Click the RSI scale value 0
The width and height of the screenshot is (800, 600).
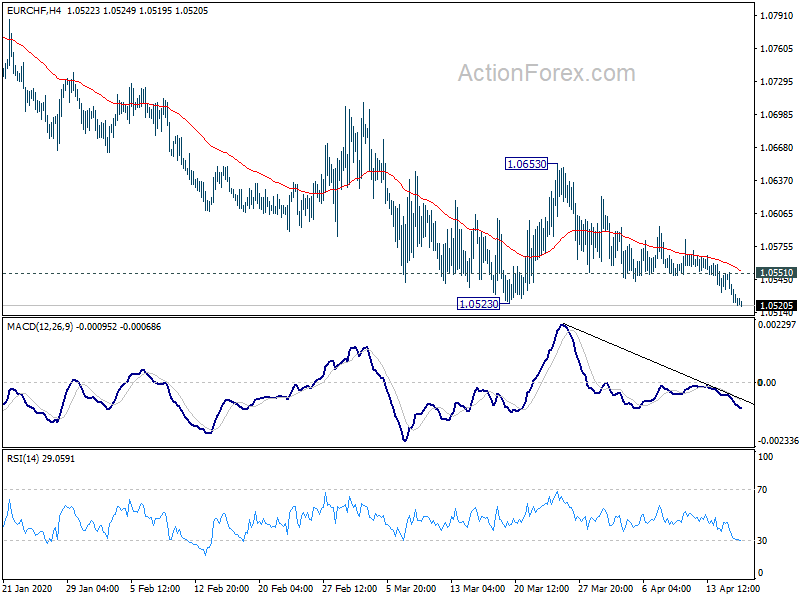(761, 573)
